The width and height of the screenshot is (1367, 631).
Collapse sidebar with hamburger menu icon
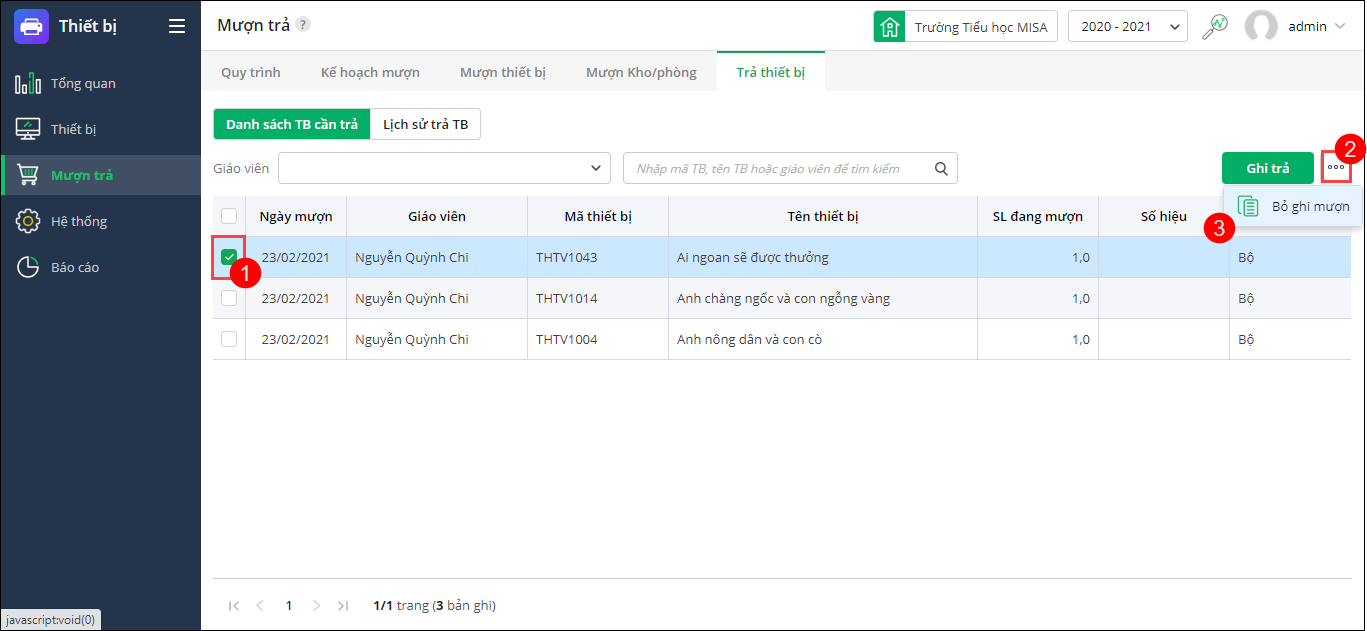pos(177,26)
